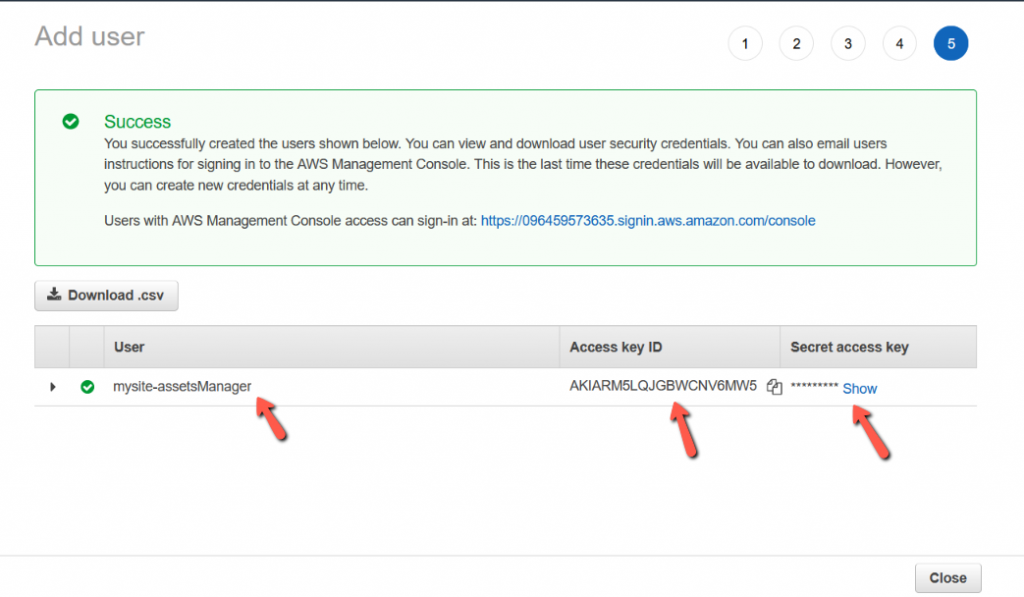
Task: Expand the mysite-assetsManager user row
Action: (53, 387)
